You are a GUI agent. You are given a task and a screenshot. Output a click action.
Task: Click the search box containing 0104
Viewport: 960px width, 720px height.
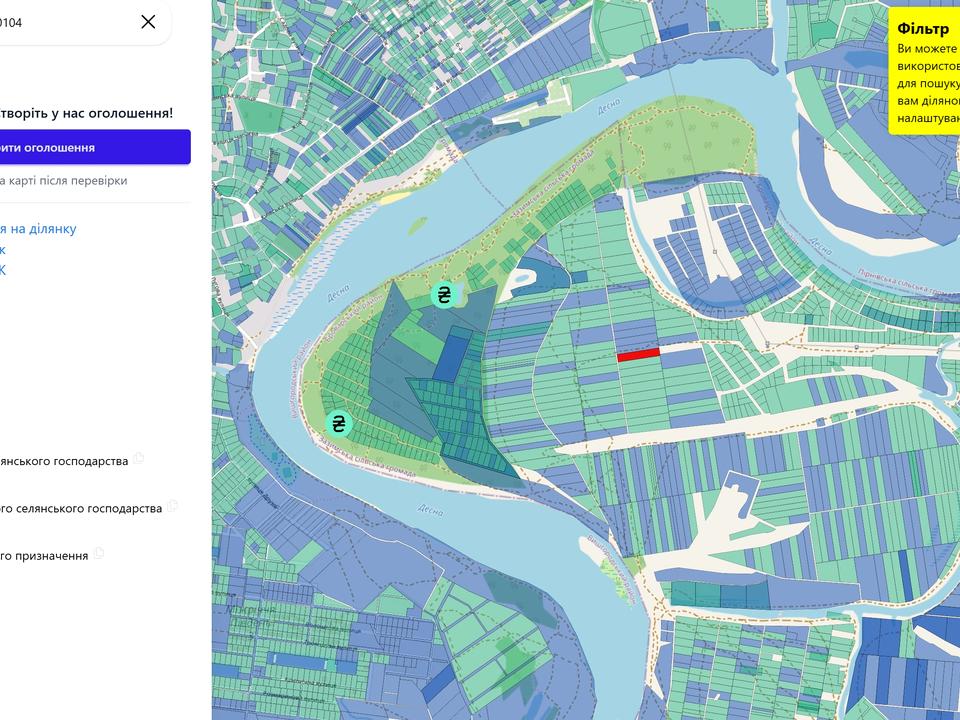point(81,23)
